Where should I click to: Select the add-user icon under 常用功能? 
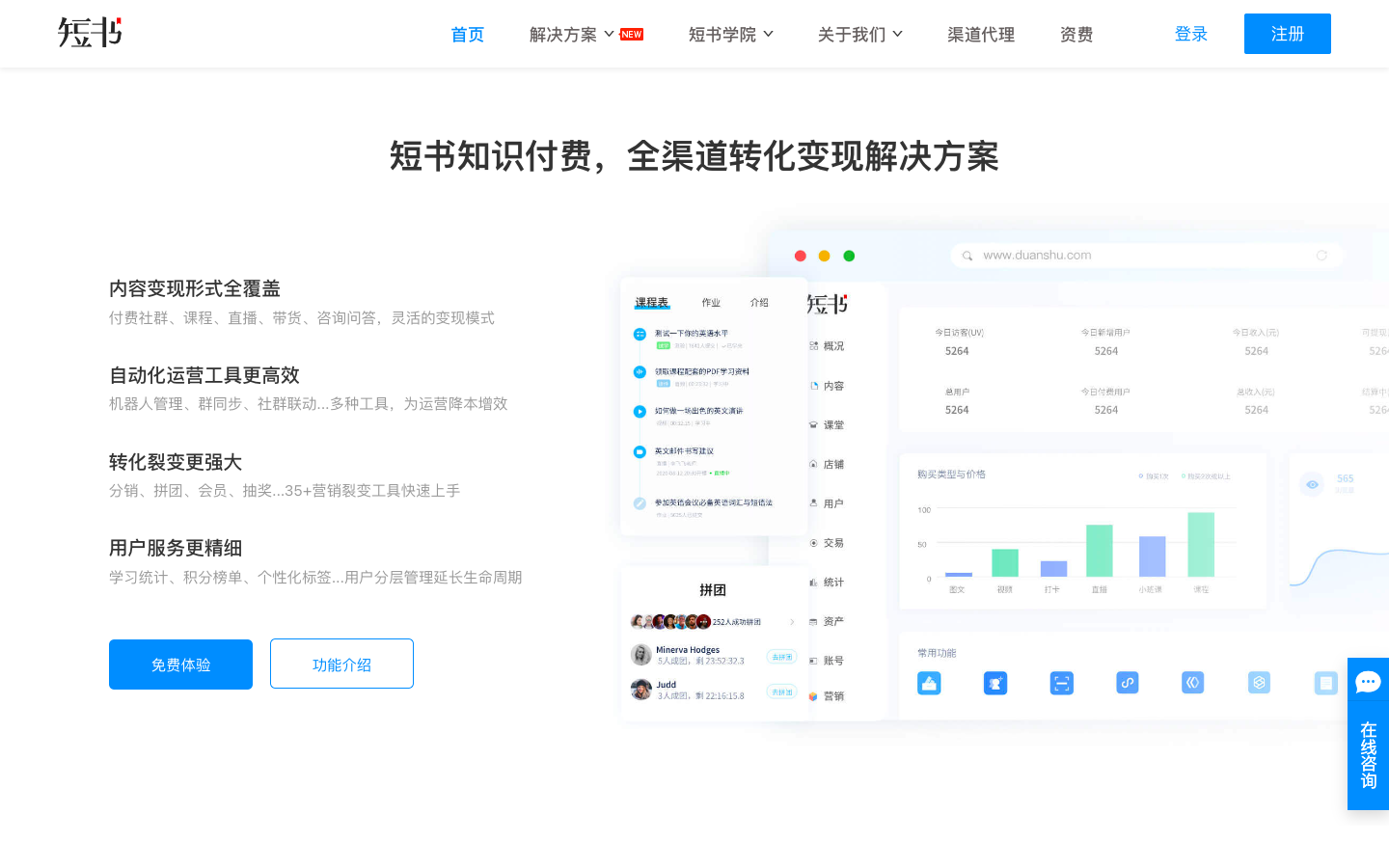[x=995, y=683]
